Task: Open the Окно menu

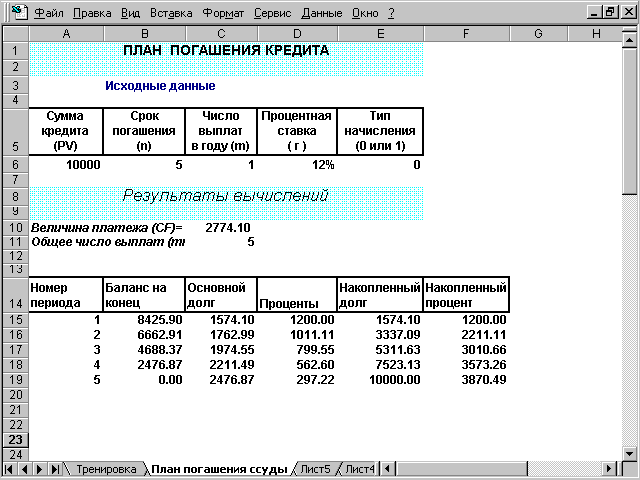Action: click(x=365, y=13)
